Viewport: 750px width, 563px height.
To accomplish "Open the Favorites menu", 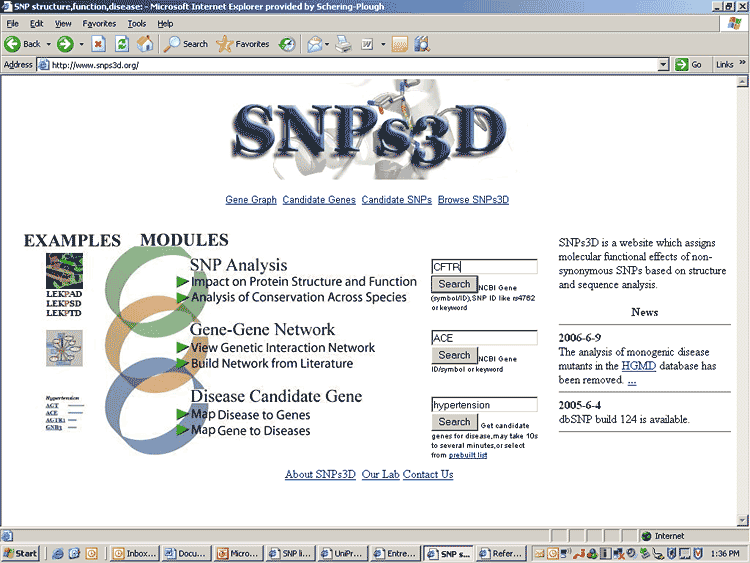I will click(x=99, y=23).
